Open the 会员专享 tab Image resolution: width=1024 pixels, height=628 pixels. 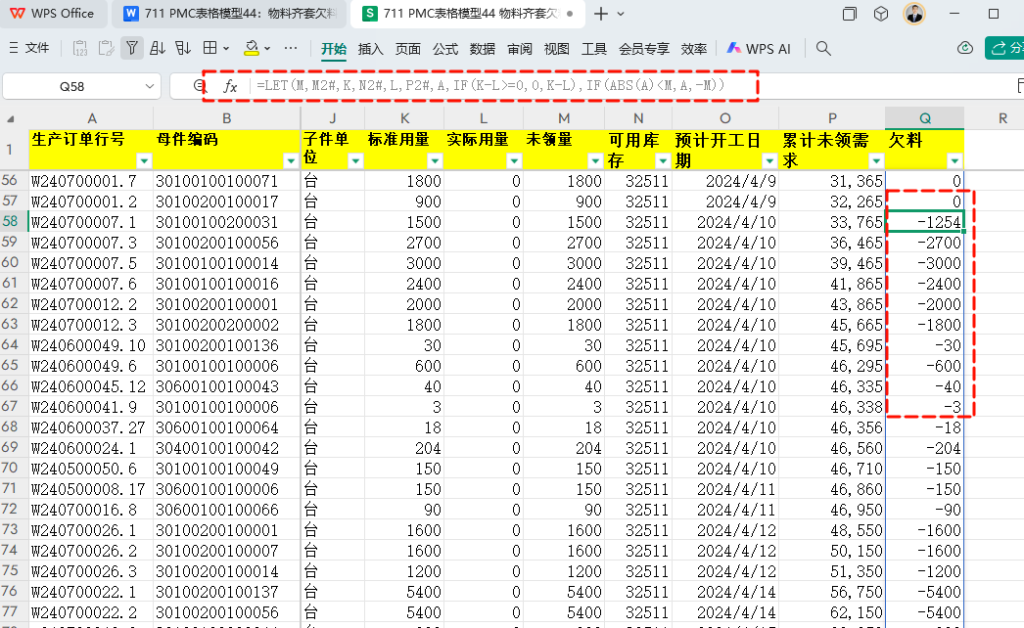click(x=644, y=49)
